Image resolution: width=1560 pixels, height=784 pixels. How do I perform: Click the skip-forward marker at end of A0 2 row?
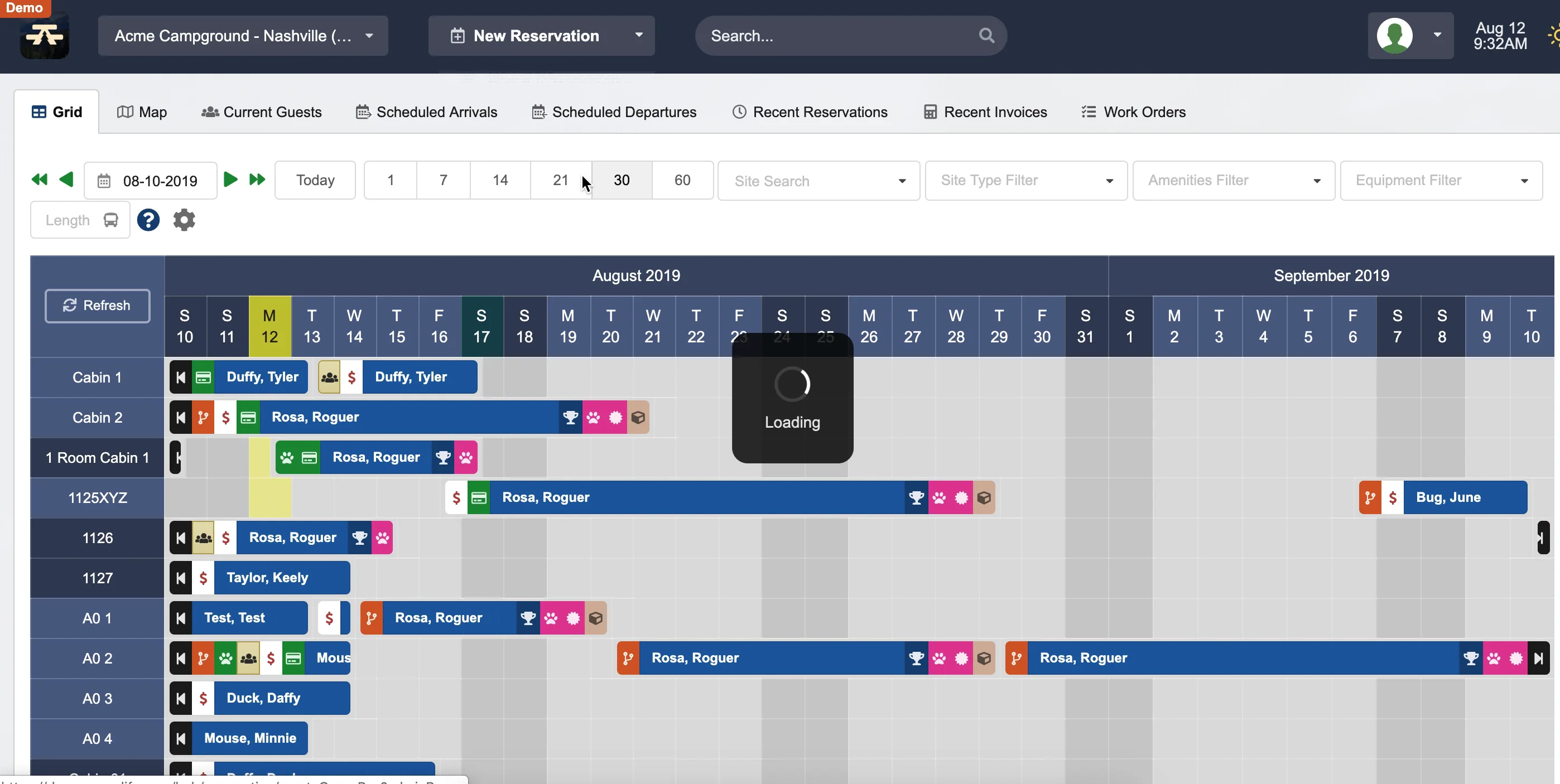click(1538, 658)
